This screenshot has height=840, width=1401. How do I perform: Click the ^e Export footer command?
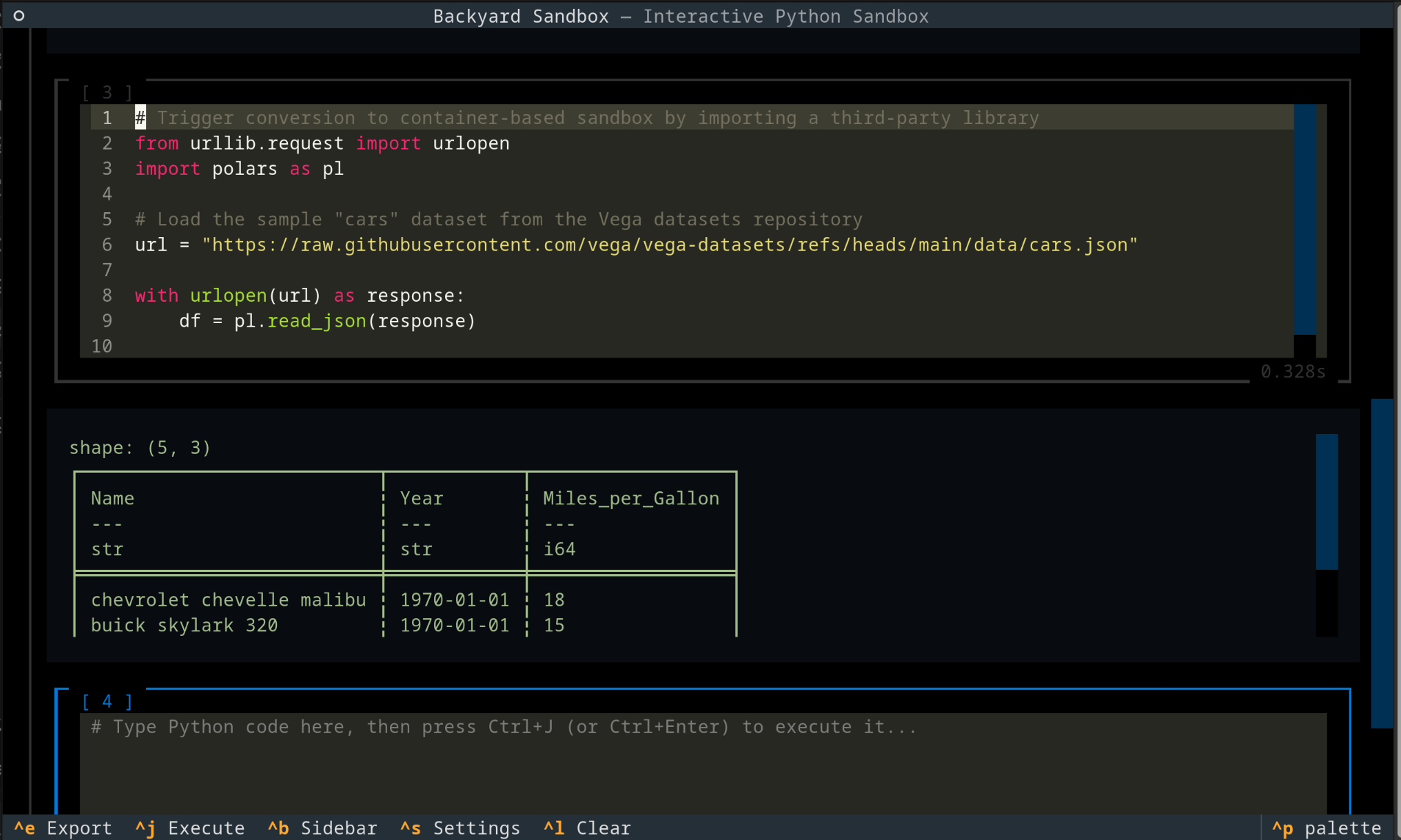tap(63, 828)
